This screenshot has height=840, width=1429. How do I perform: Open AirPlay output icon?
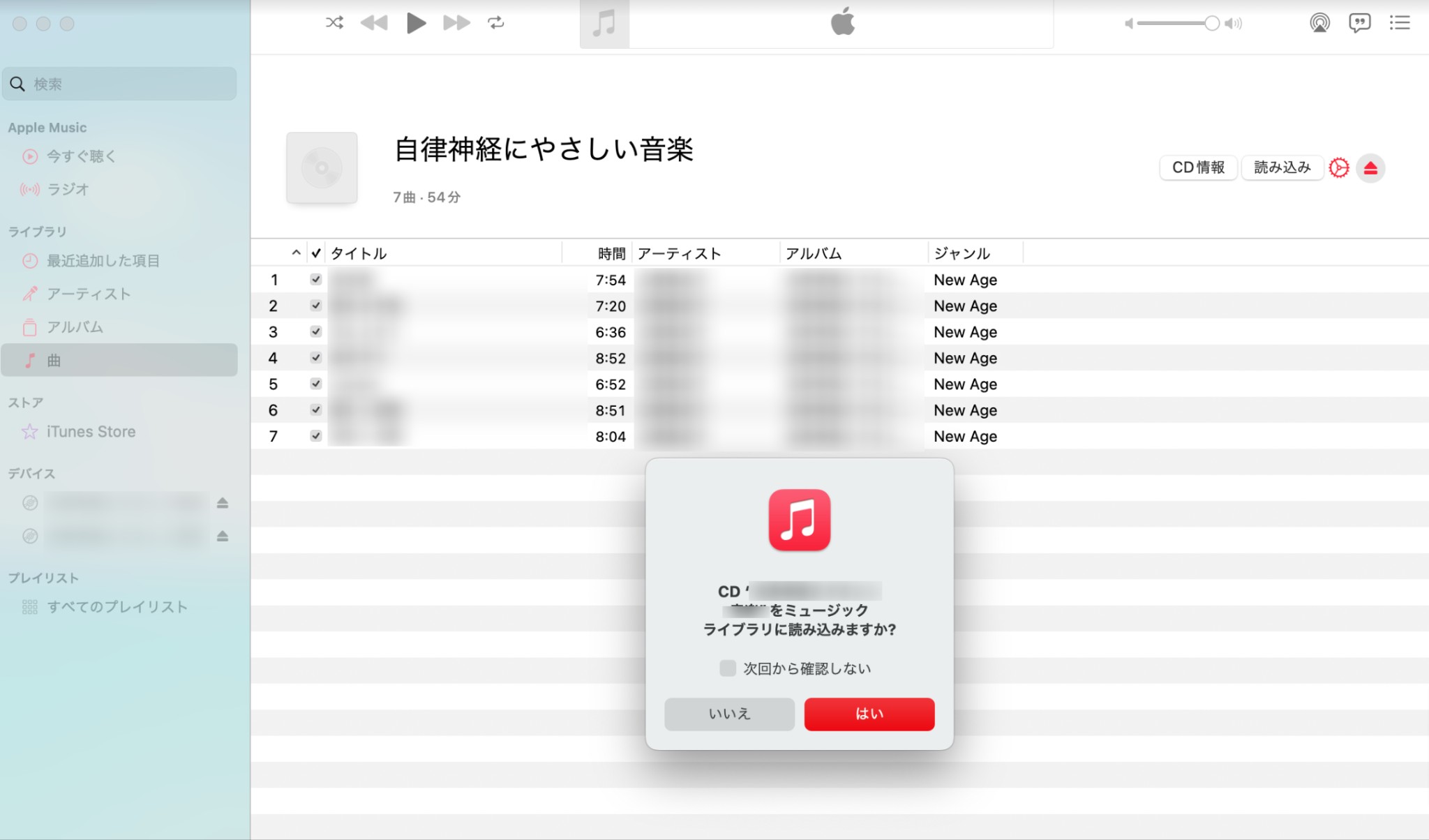[1319, 23]
